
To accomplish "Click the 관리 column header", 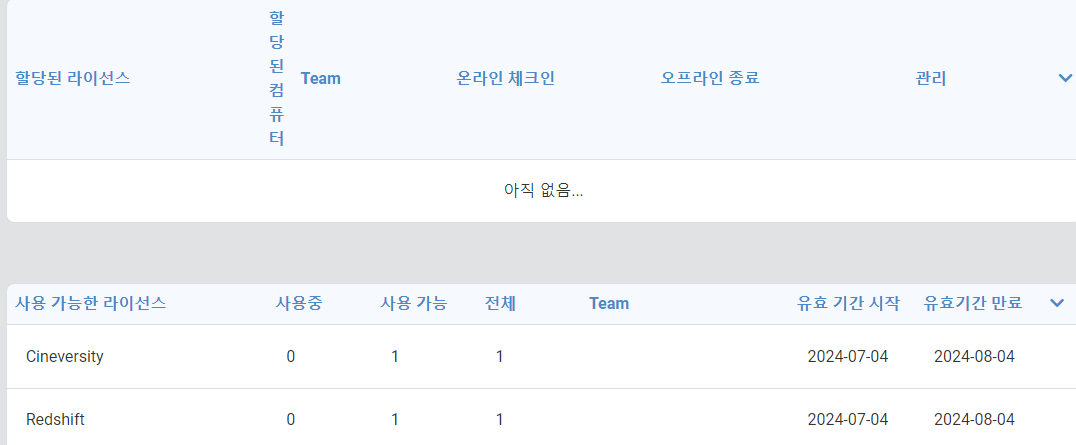I will [x=931, y=78].
